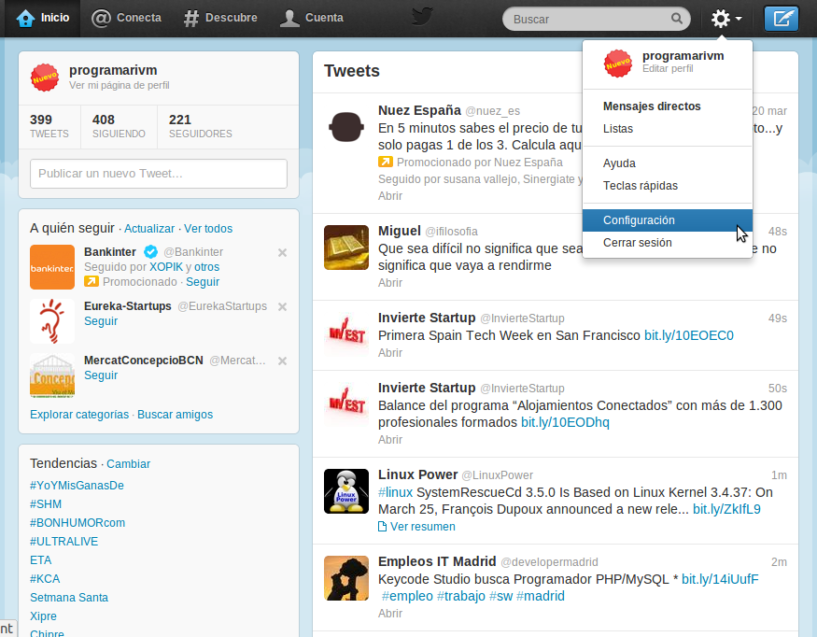Dismiss the MercatConcepcioBCN suggestion

point(282,361)
